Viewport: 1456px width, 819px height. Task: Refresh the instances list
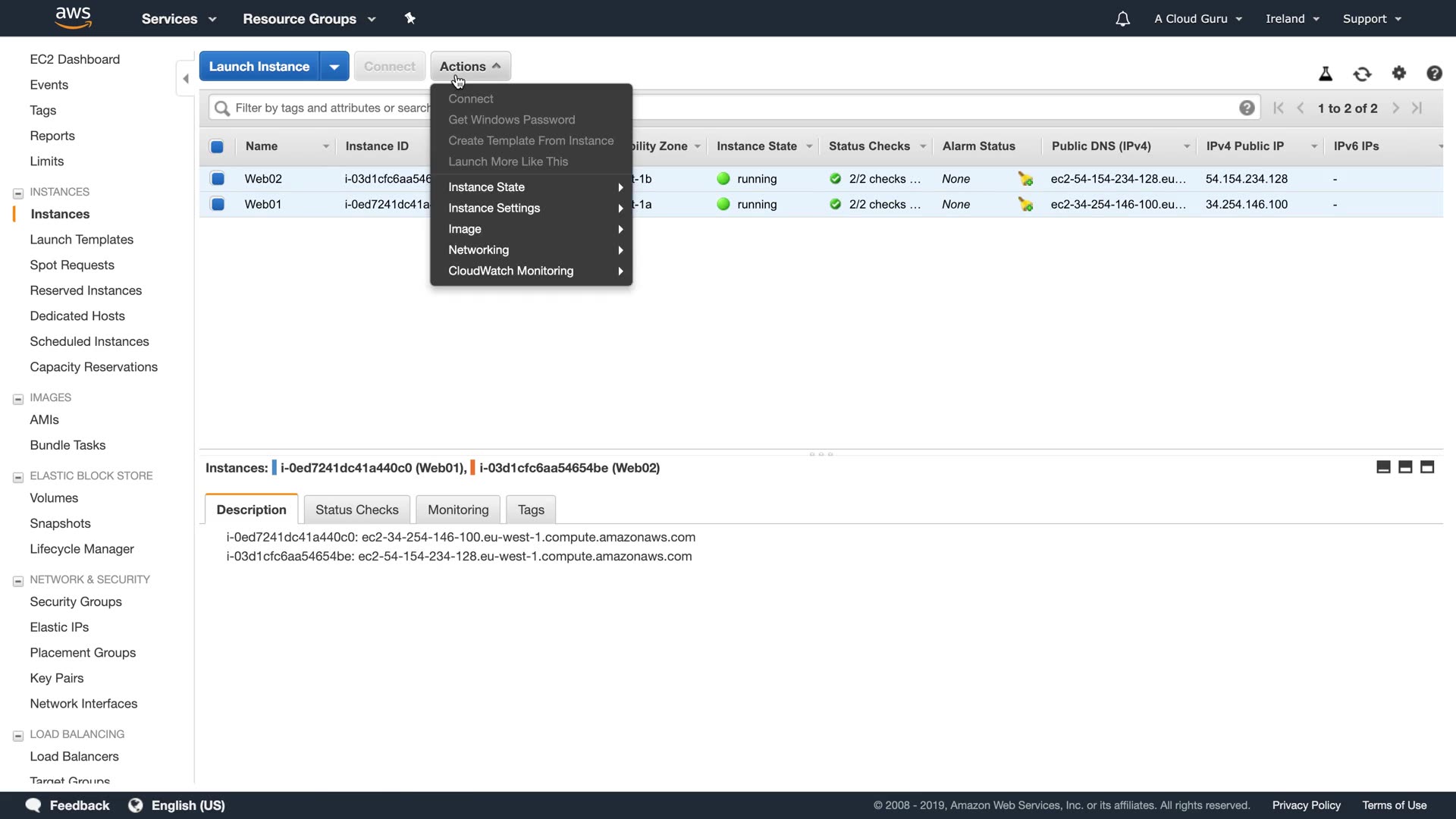coord(1362,74)
